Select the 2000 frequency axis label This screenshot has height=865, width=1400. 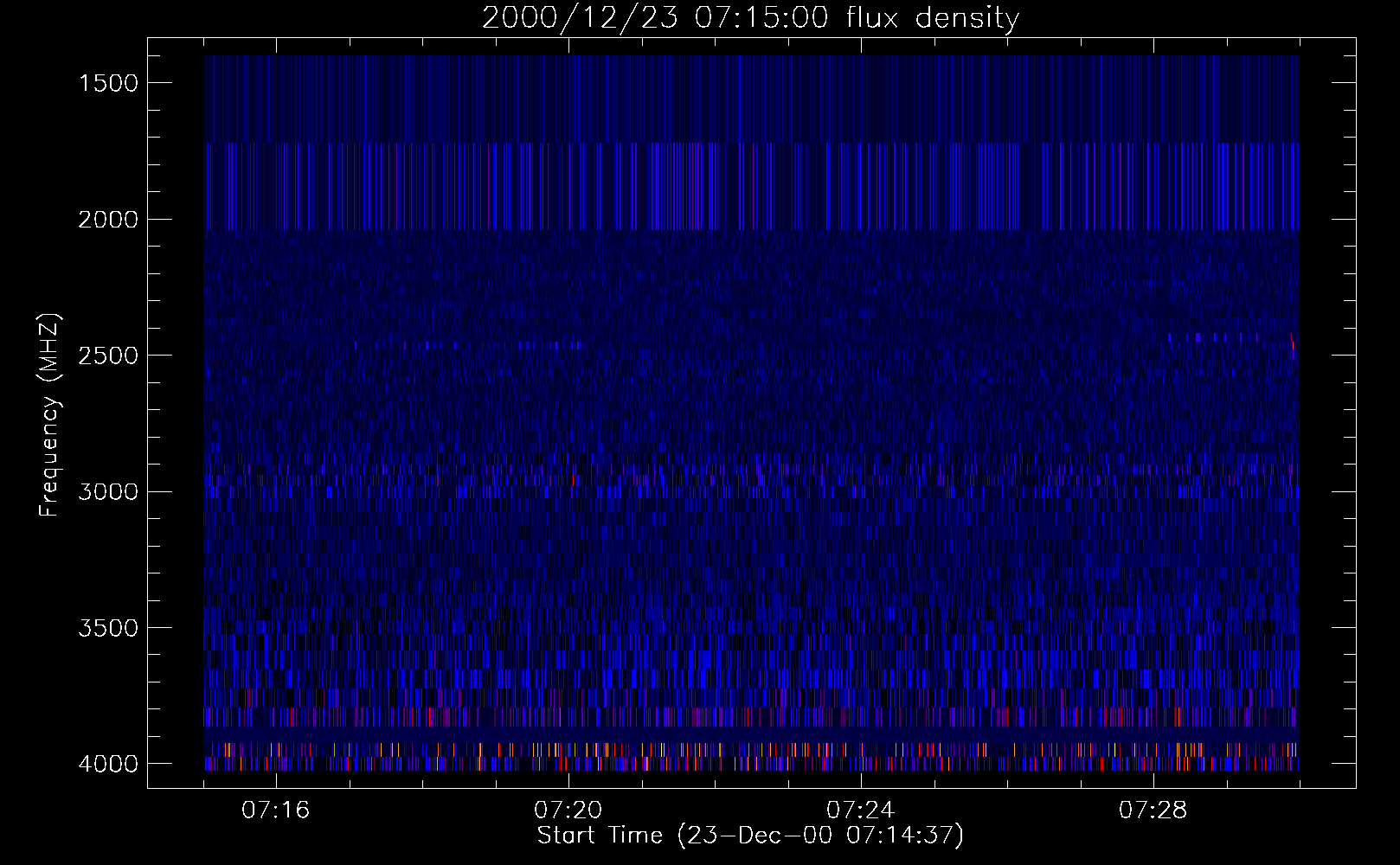108,220
